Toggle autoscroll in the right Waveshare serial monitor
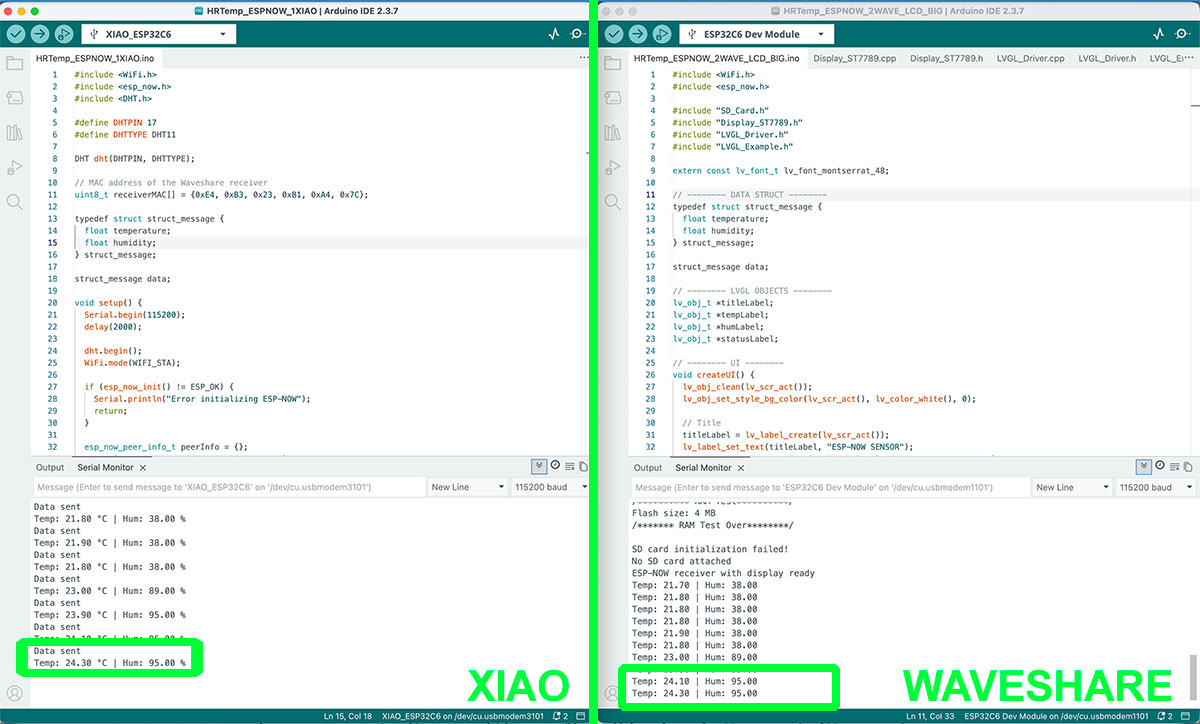The image size is (1200, 724). tap(1144, 466)
